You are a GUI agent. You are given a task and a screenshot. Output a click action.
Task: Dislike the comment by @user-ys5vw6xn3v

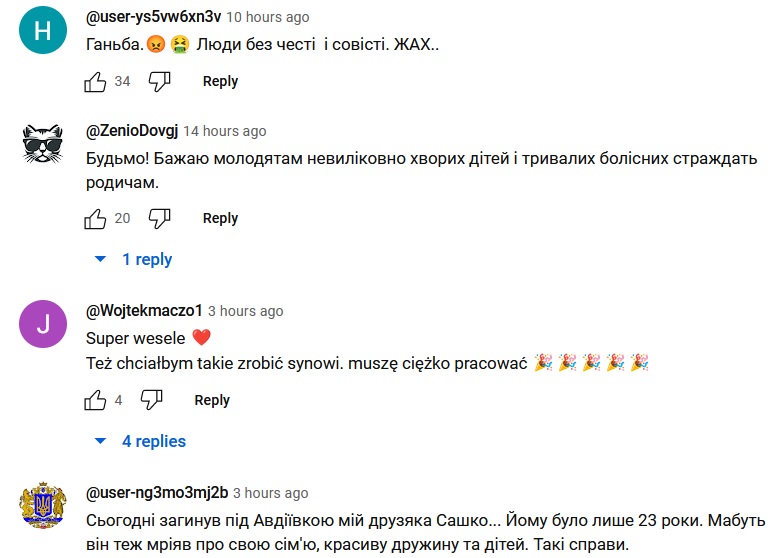click(159, 82)
